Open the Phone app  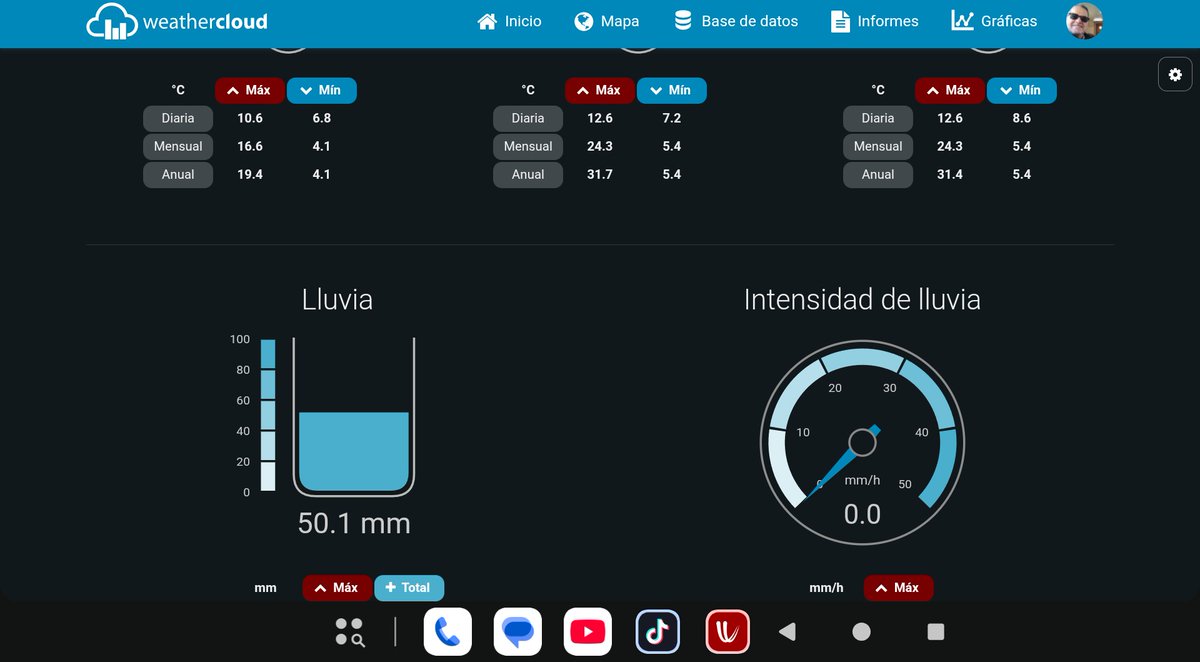448,632
